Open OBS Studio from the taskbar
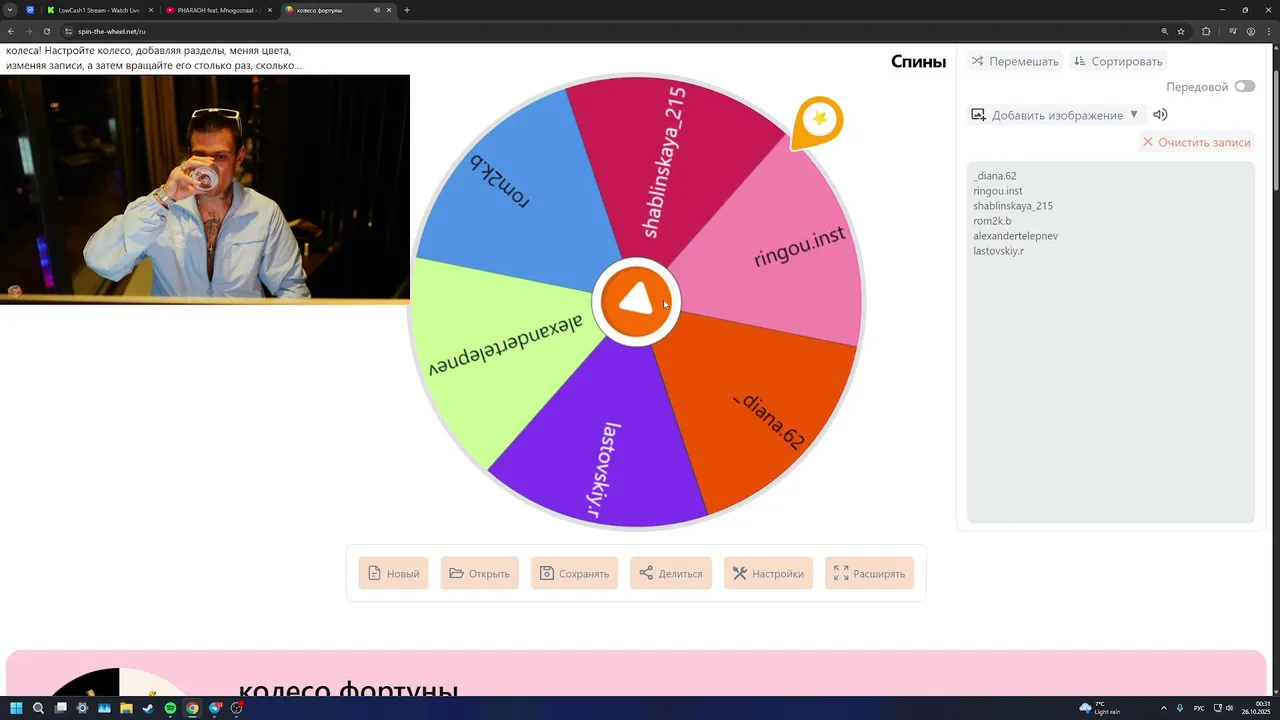 pos(237,708)
